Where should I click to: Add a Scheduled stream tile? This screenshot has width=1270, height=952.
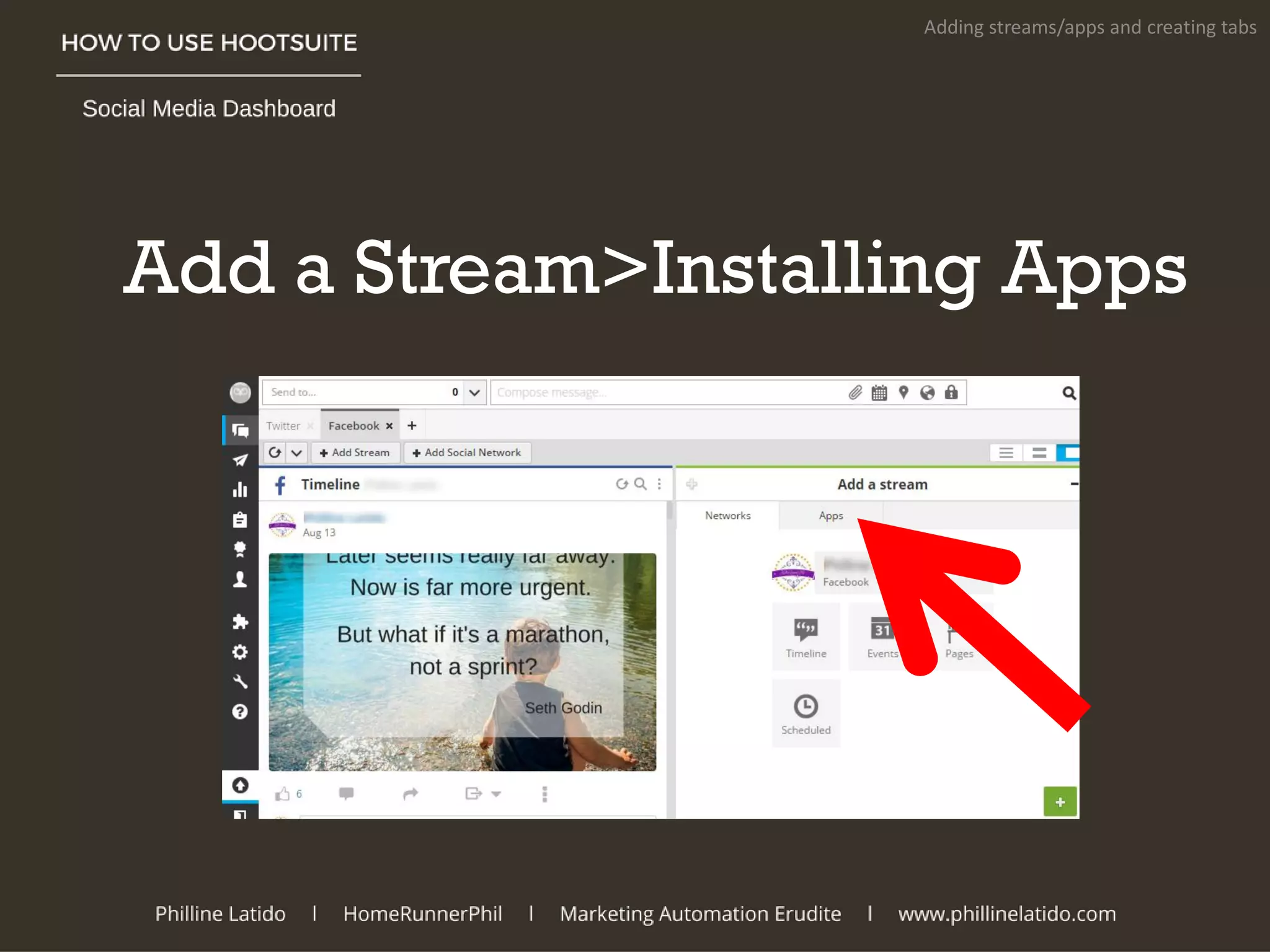pyautogui.click(x=806, y=713)
